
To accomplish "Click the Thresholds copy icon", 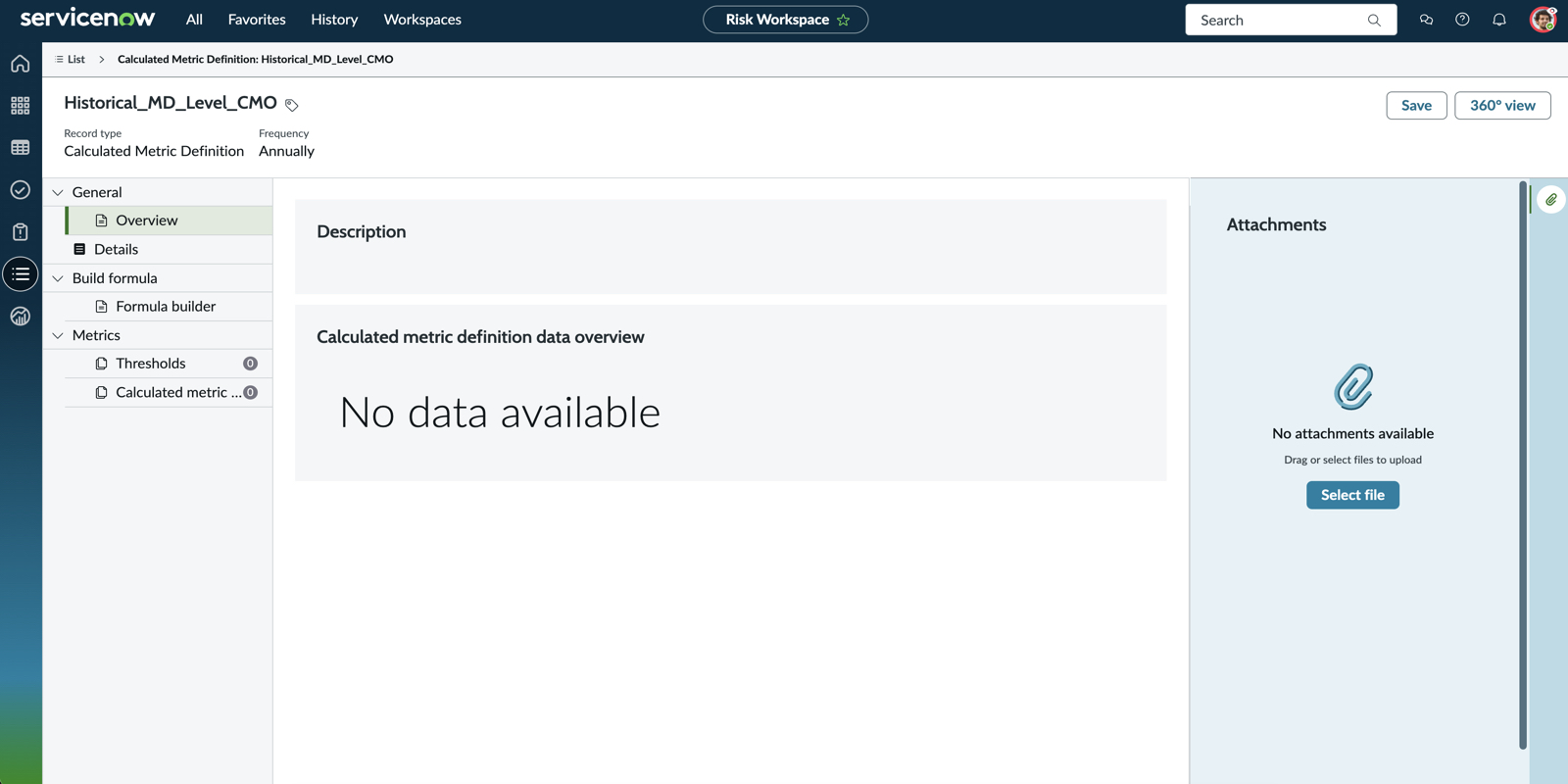I will point(101,364).
